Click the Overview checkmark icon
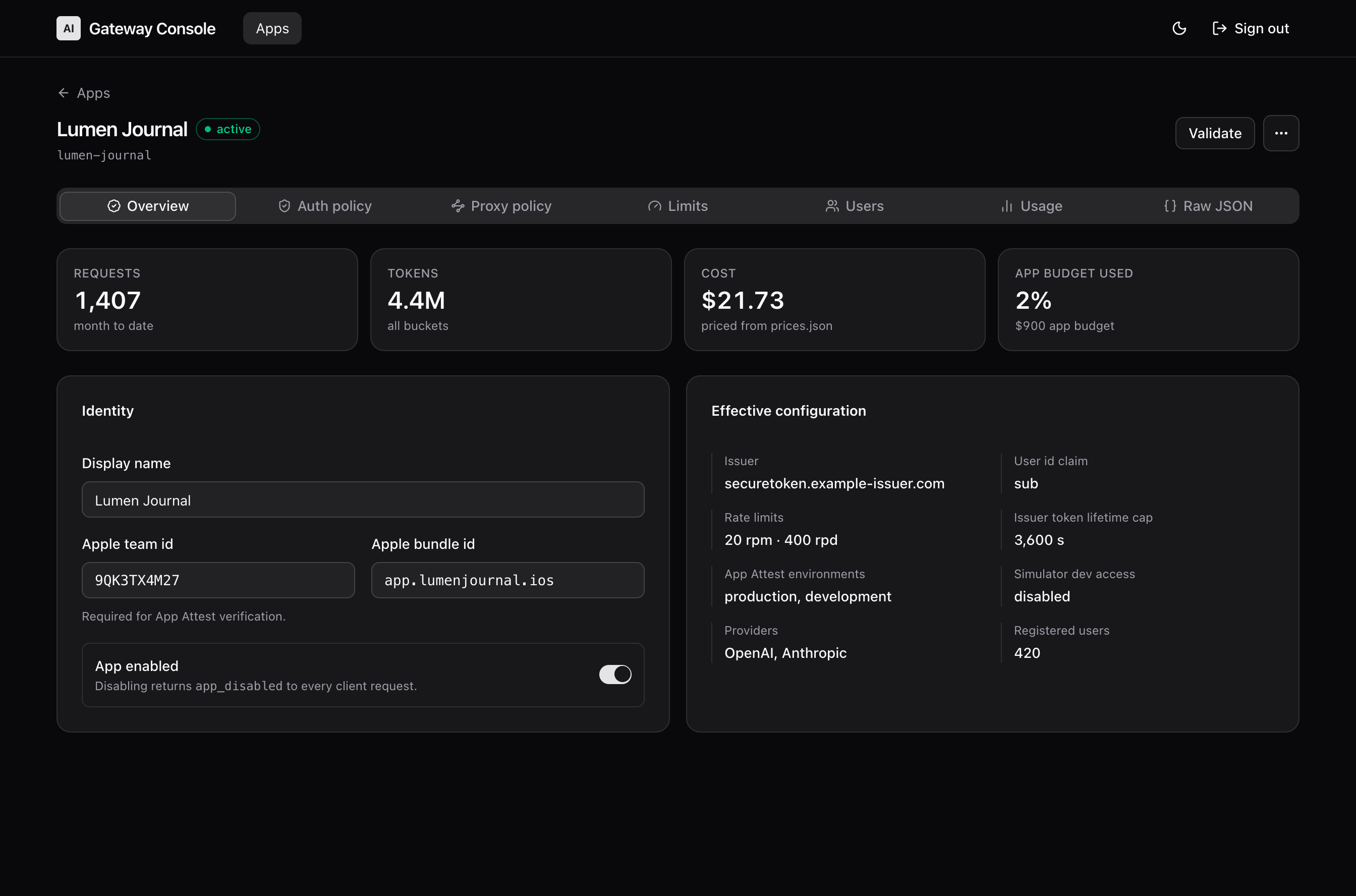The image size is (1356, 896). 114,206
